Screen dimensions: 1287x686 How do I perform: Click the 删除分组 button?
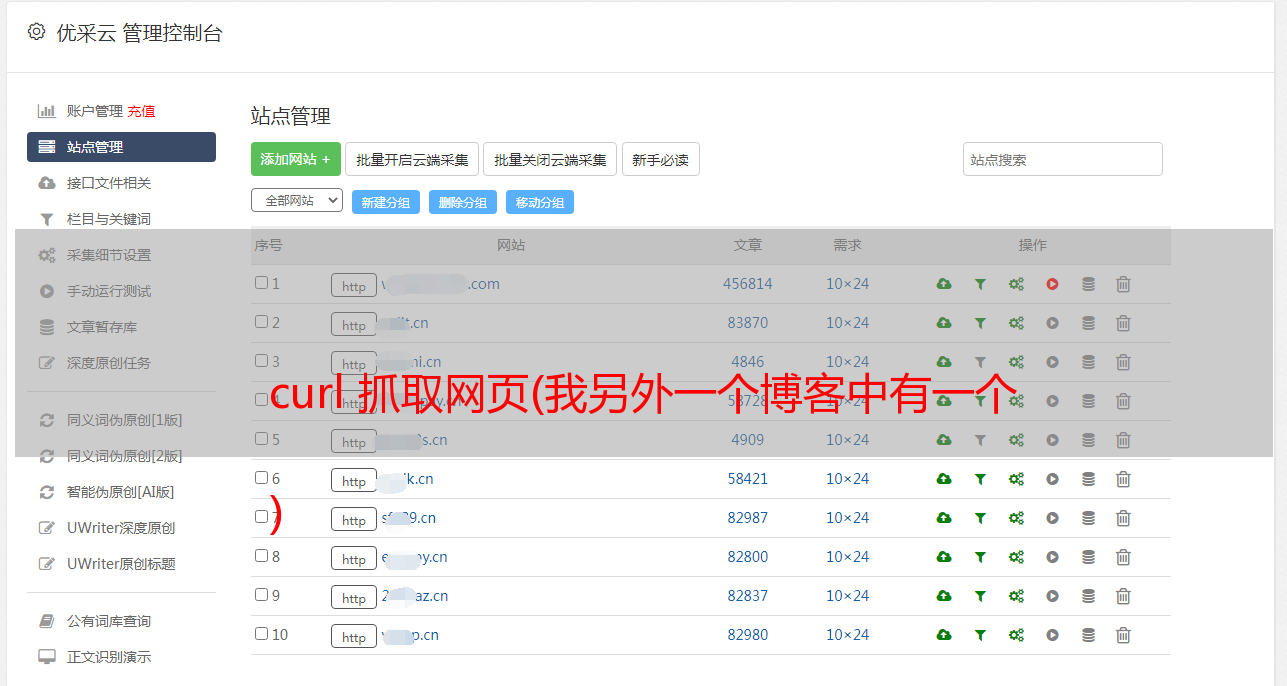click(x=463, y=202)
